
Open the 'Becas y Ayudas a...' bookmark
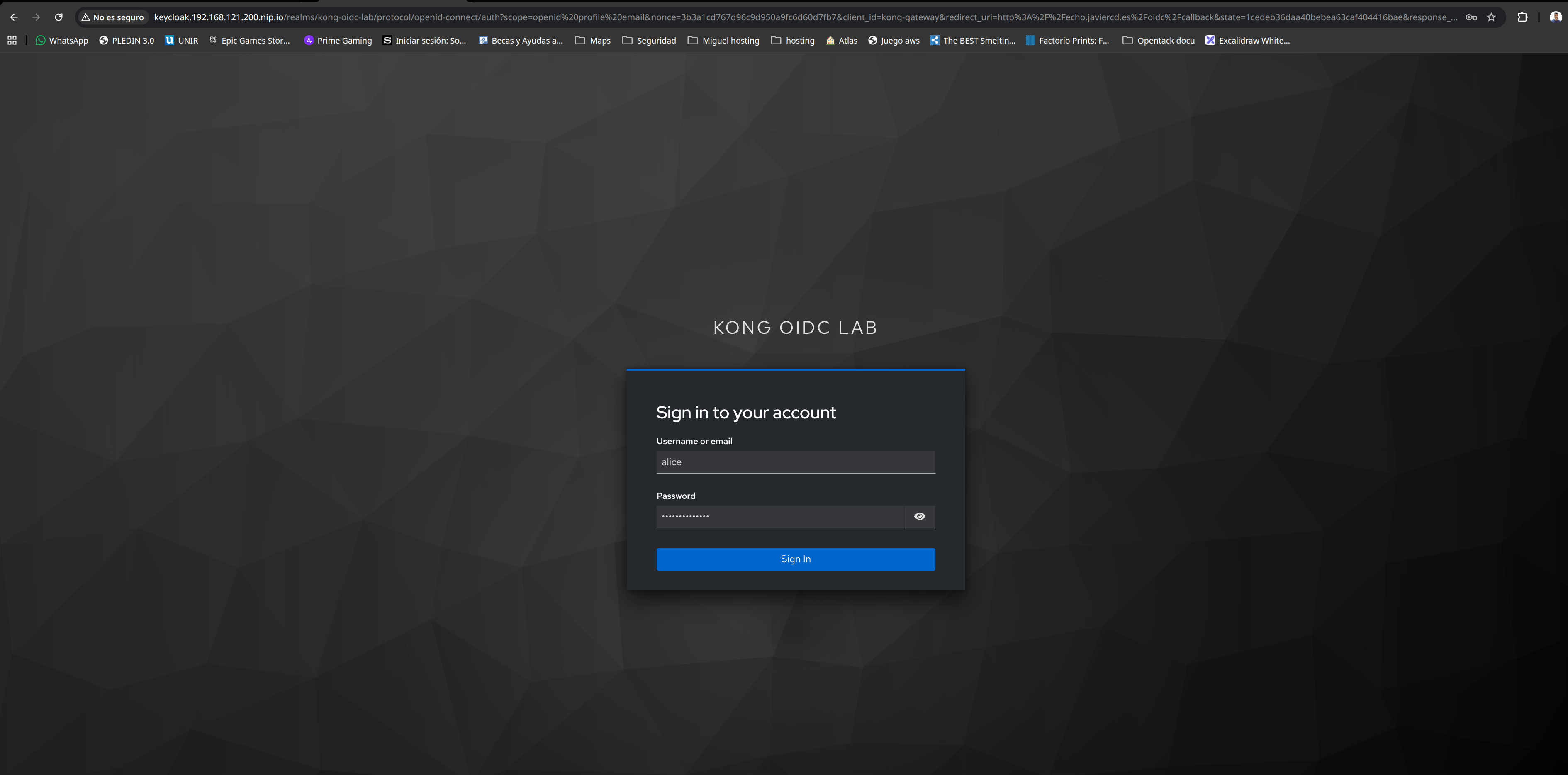(x=521, y=40)
